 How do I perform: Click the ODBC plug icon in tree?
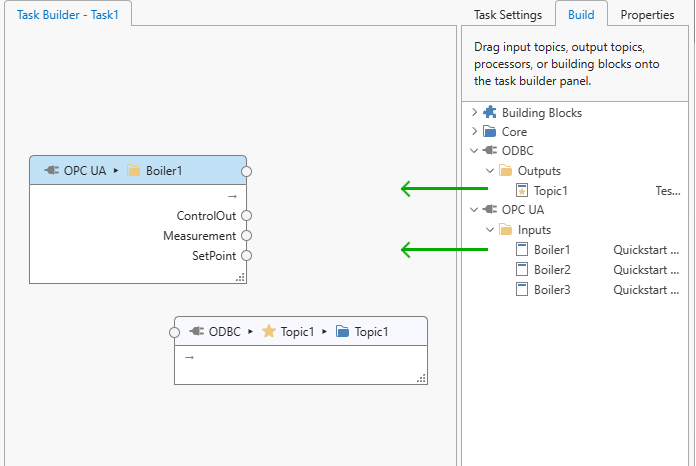click(x=489, y=151)
